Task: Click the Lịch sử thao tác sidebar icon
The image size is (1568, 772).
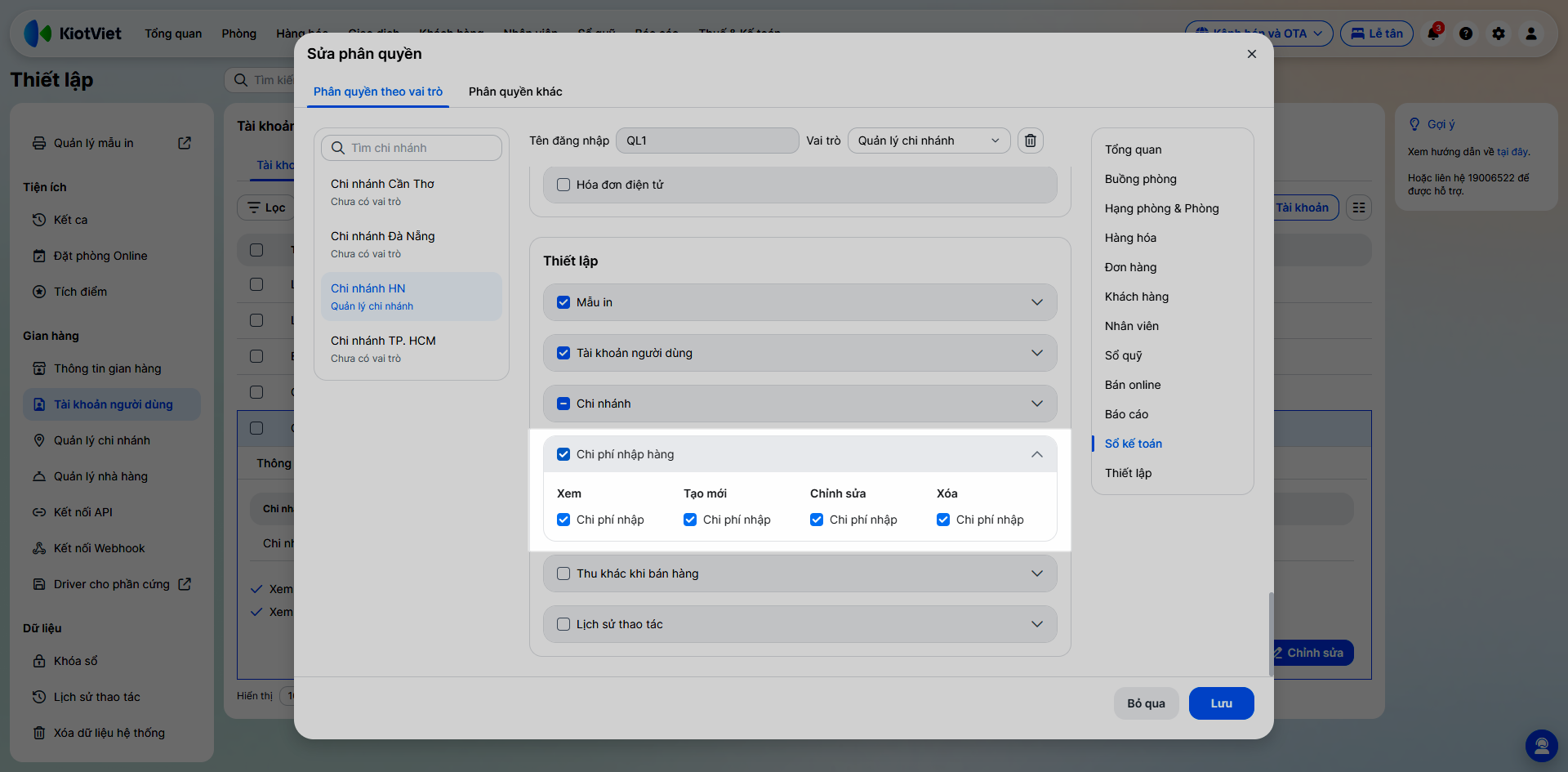Action: [x=39, y=697]
